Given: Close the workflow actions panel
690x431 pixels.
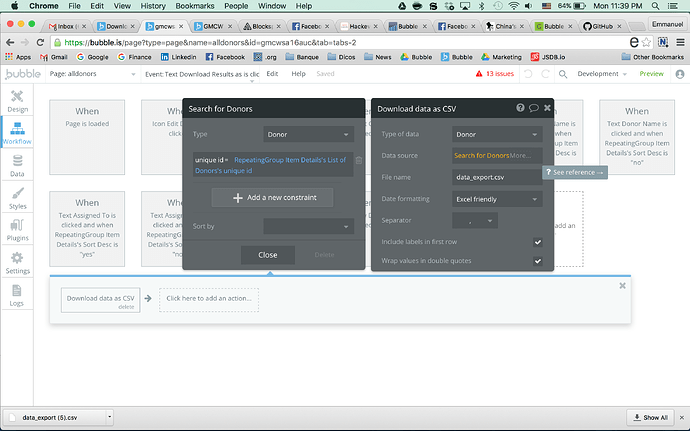Looking at the screenshot, I should [622, 286].
